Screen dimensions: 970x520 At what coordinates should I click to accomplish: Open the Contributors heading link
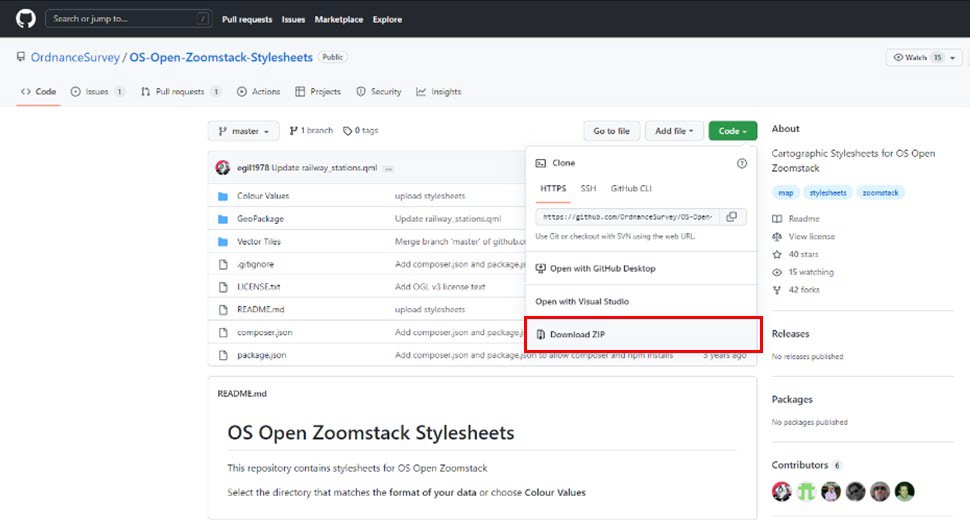[799, 465]
